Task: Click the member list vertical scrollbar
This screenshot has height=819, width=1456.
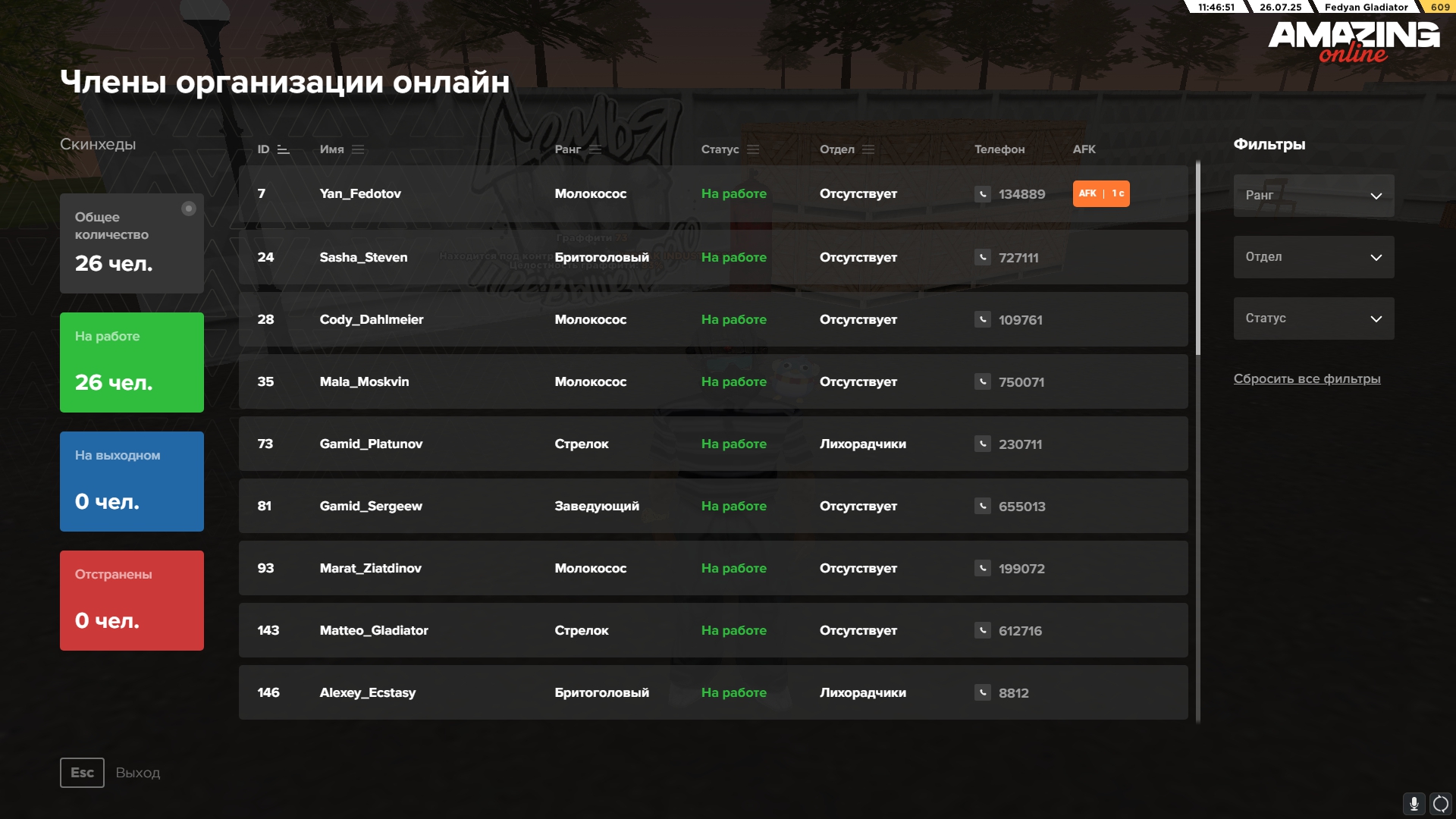Action: pyautogui.click(x=1198, y=258)
